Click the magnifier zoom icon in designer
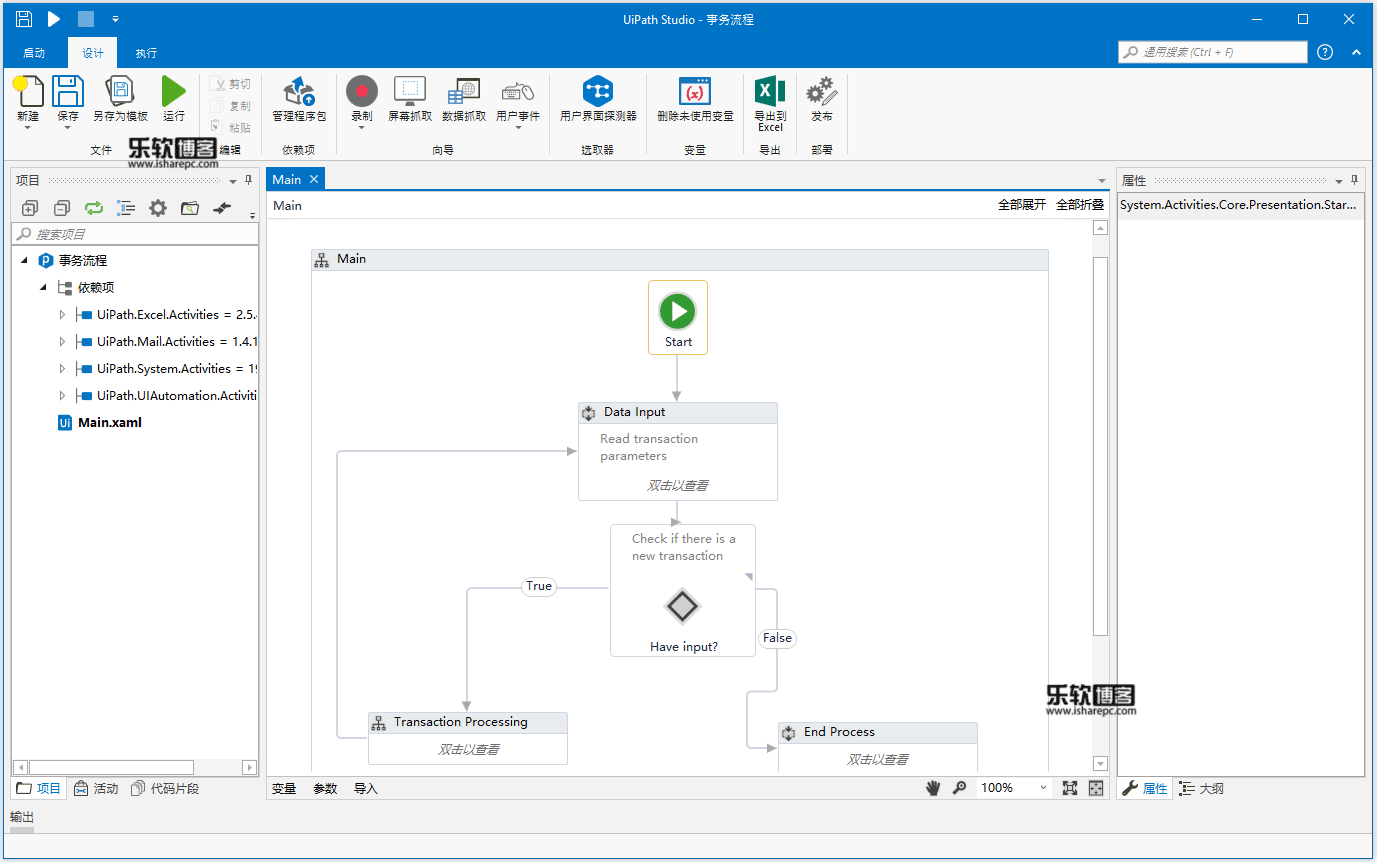1377x862 pixels. tap(960, 788)
